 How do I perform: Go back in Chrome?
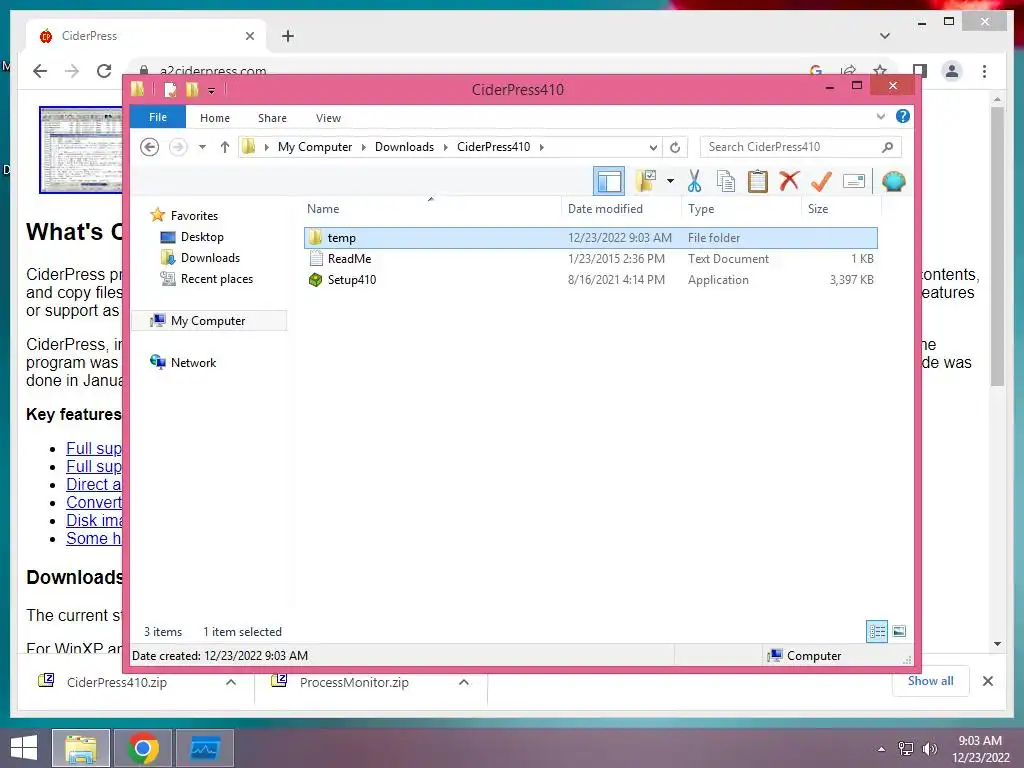(40, 71)
